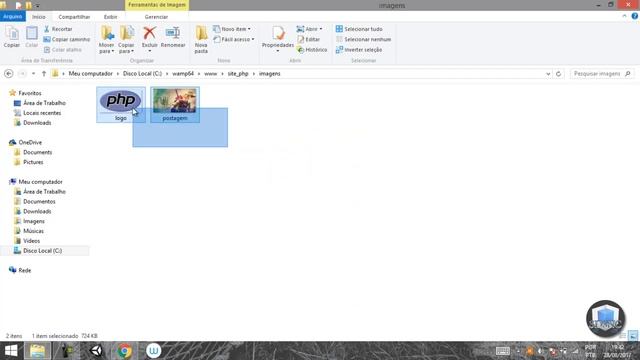The image size is (640, 360).
Task: Select the postagem image file
Action: [x=175, y=104]
